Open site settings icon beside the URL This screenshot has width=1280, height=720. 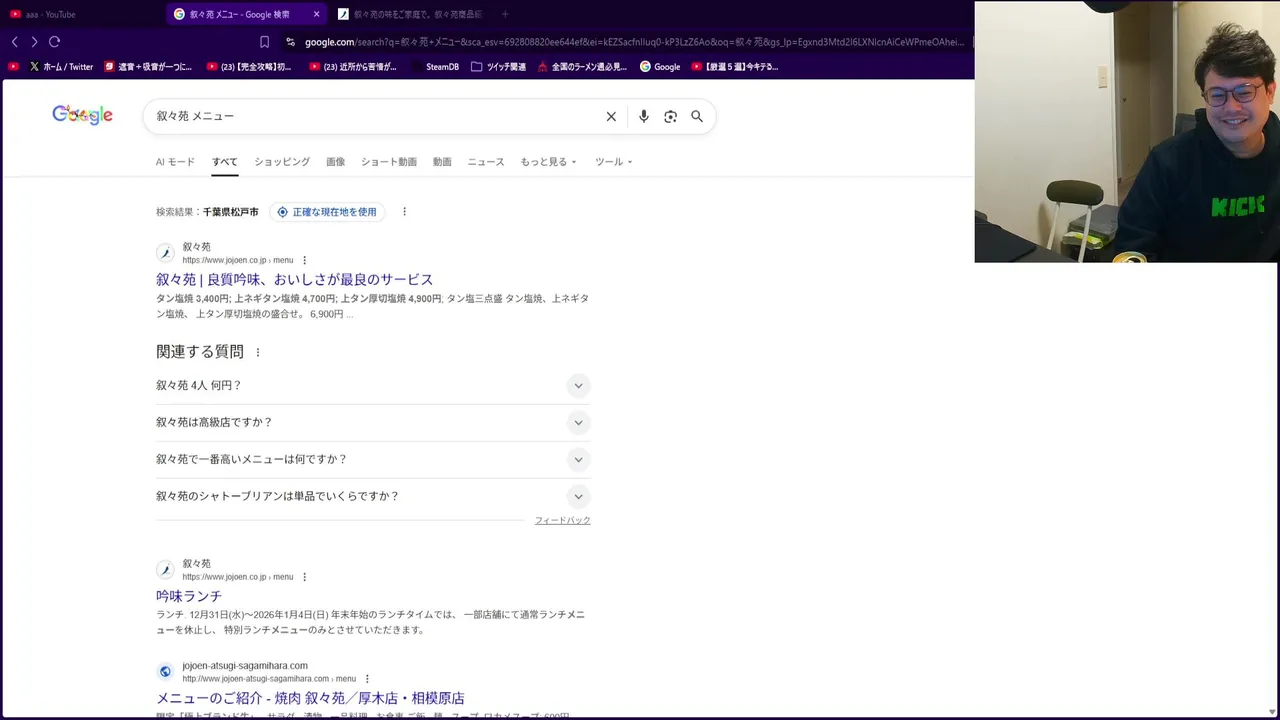[290, 42]
